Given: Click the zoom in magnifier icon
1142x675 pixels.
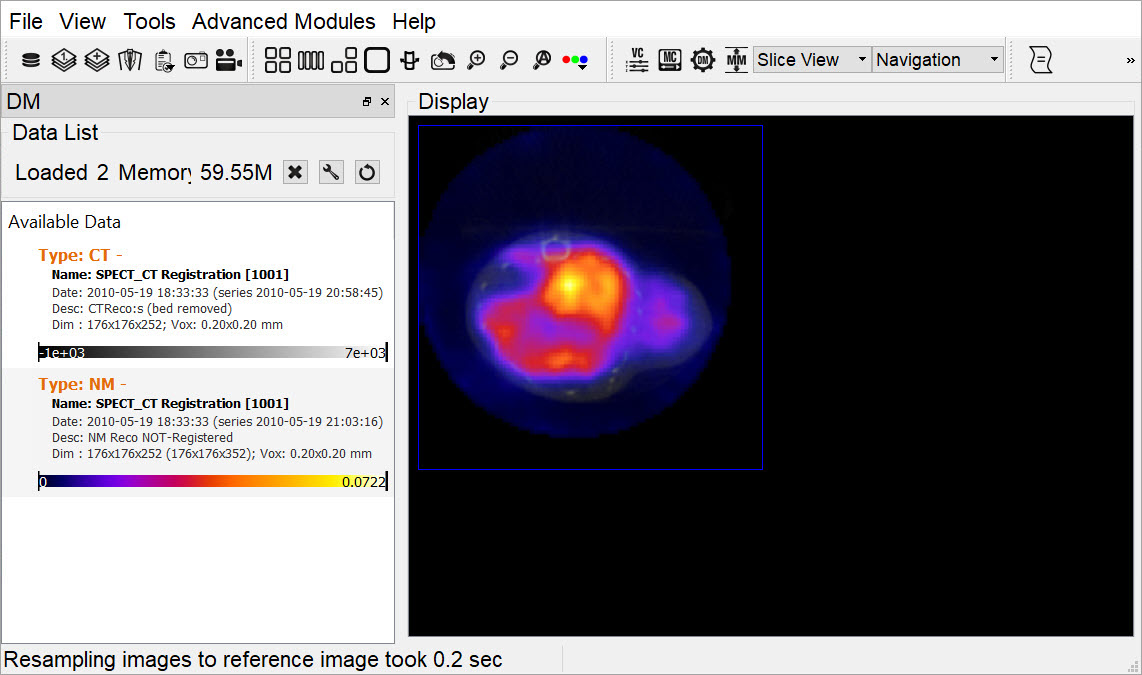Looking at the screenshot, I should pos(476,61).
